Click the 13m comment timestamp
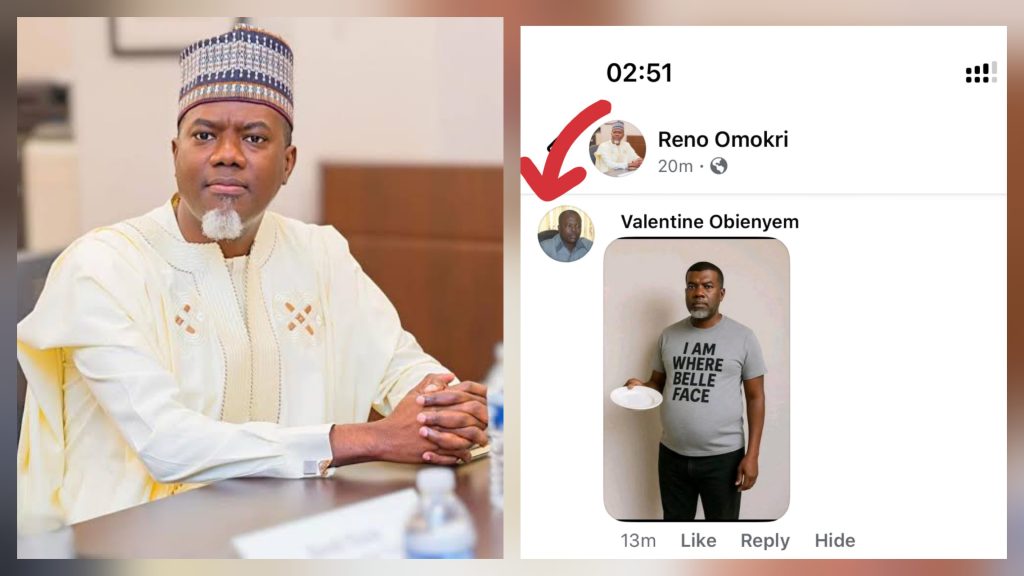The width and height of the screenshot is (1024, 576). tap(638, 541)
